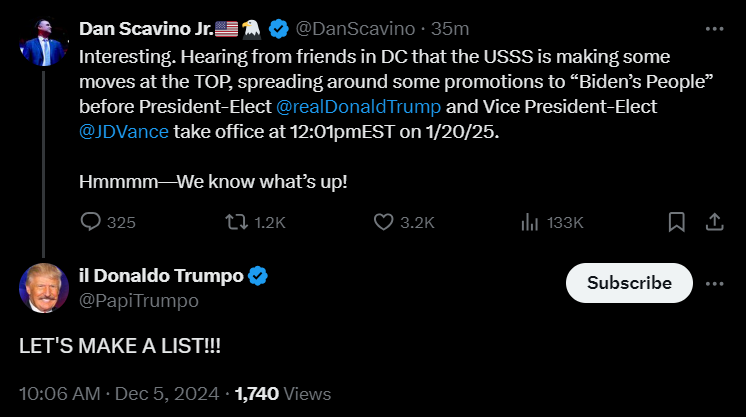Click the share icon on Scavino's post
Viewport: 746px width, 417px height.
[714, 222]
